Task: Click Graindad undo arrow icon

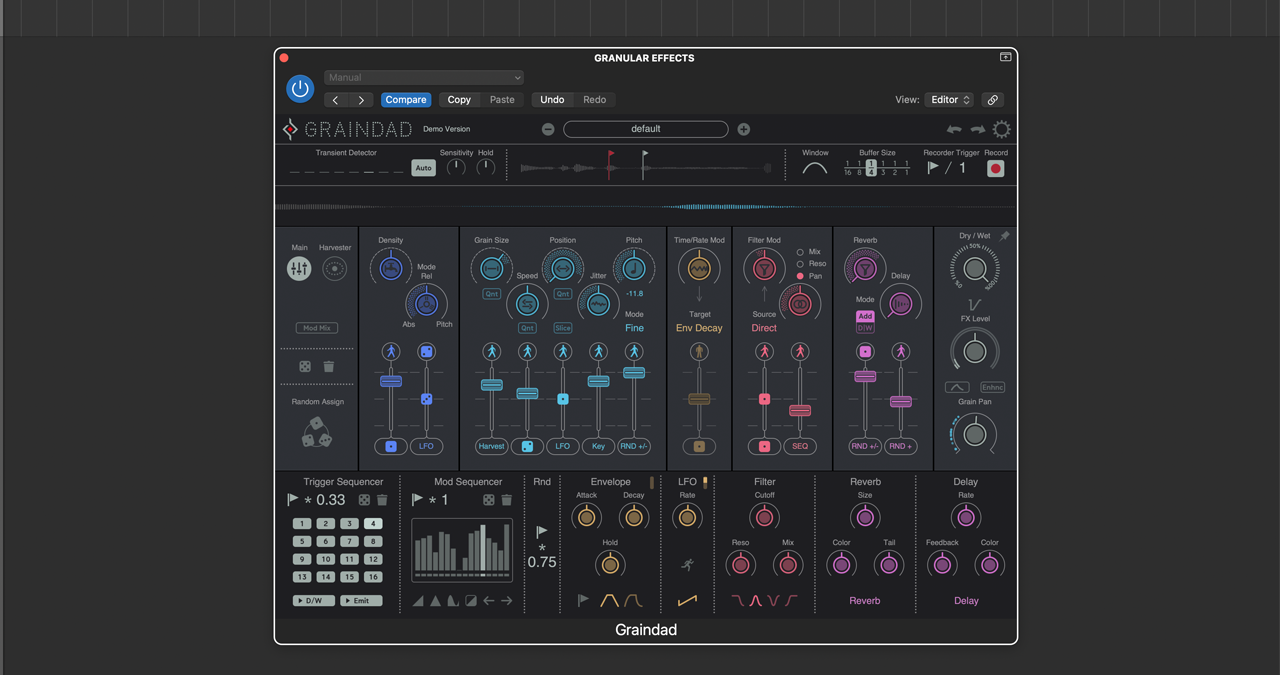Action: pyautogui.click(x=954, y=129)
